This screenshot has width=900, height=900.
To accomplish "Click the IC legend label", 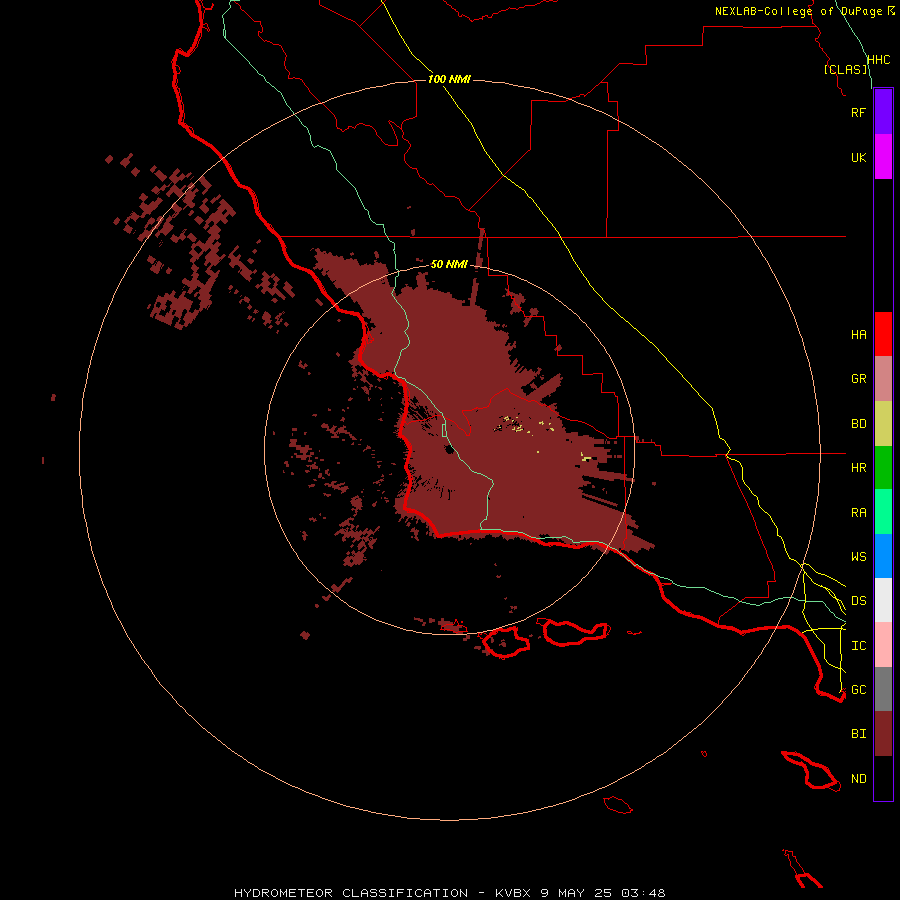I will click(858, 646).
